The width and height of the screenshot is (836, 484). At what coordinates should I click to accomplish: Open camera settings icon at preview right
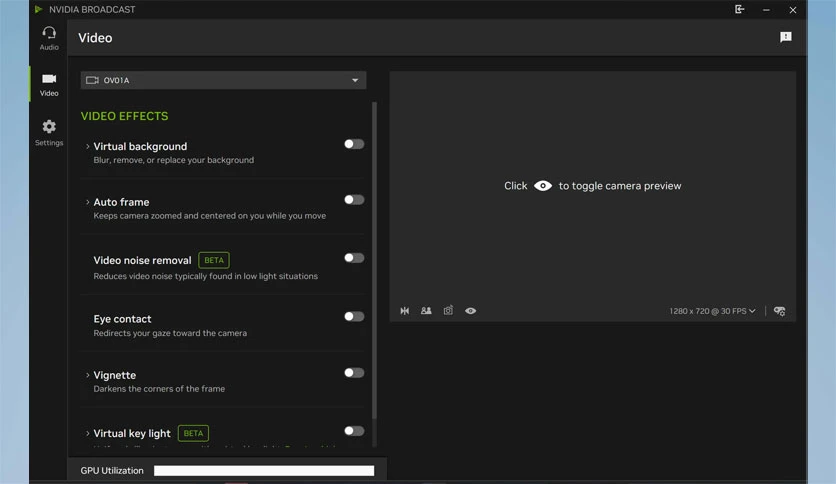point(779,311)
